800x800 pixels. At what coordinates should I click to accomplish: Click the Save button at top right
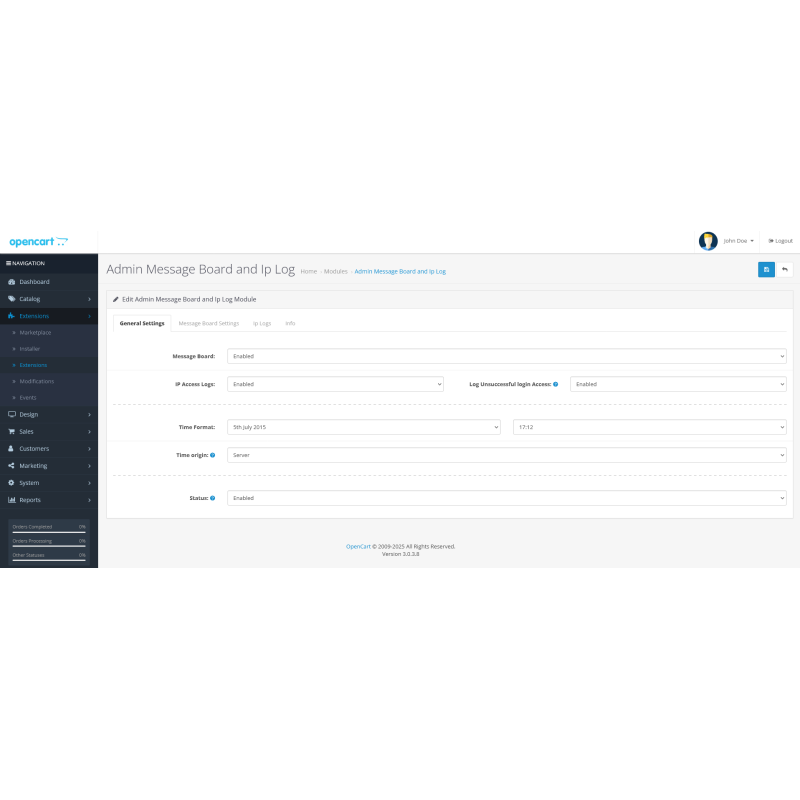766,269
